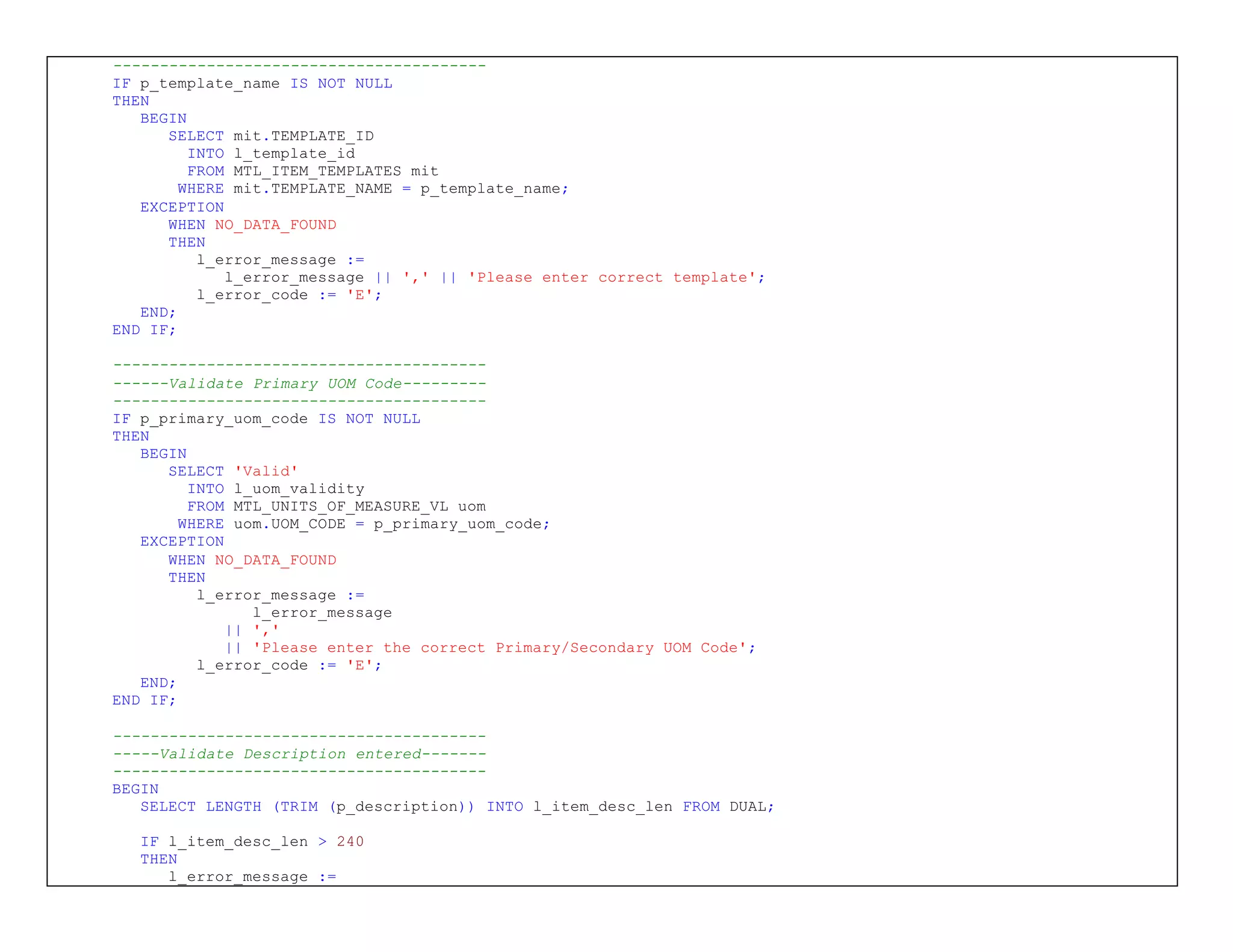Click 'FROM MTL_ITEM_TEMPLATES mit' line
Screen dimensions: 1233x952
tap(312, 171)
